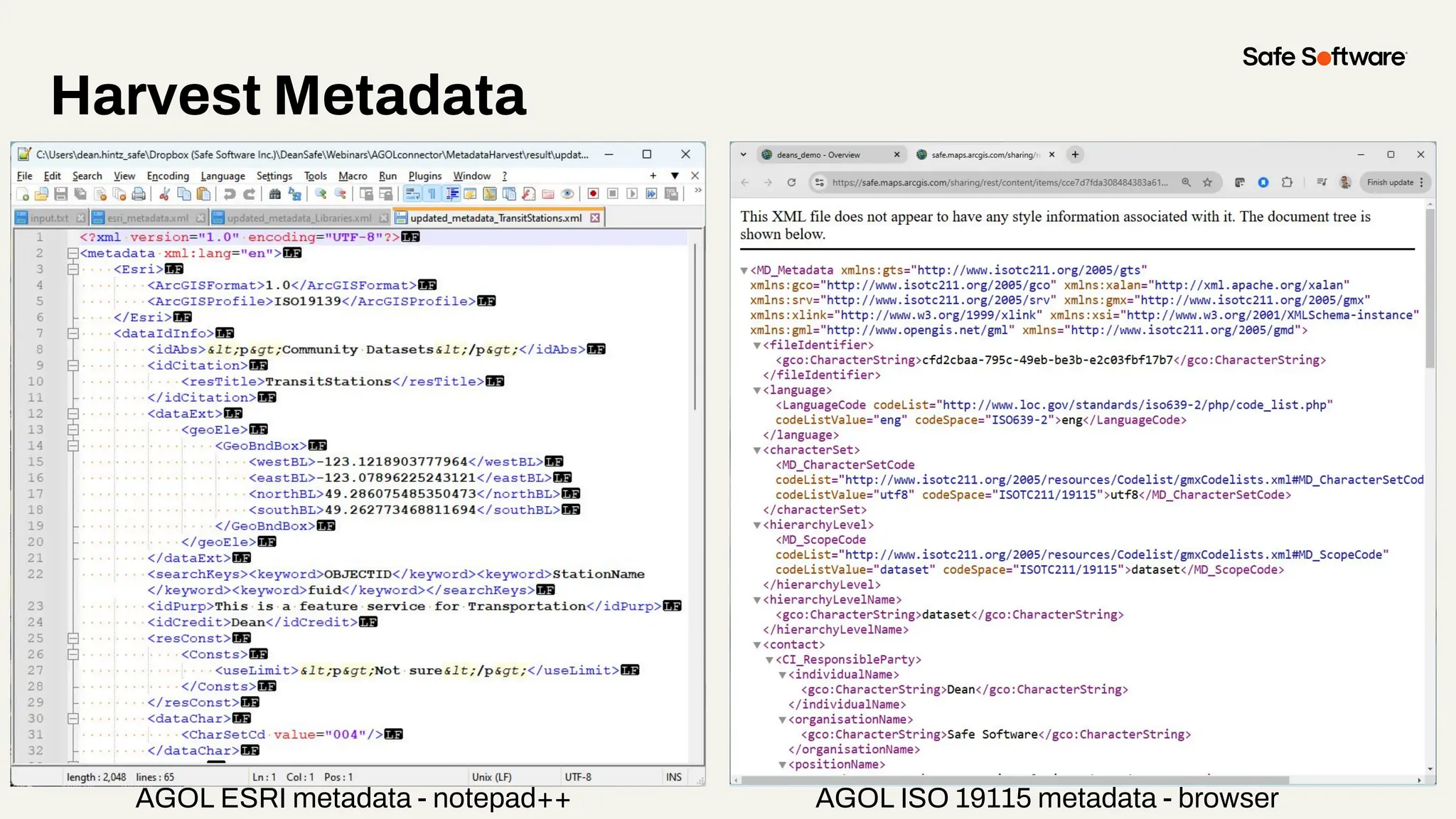Collapse the organisationName node in browser XML
Image resolution: width=1456 pixels, height=819 pixels.
[783, 720]
